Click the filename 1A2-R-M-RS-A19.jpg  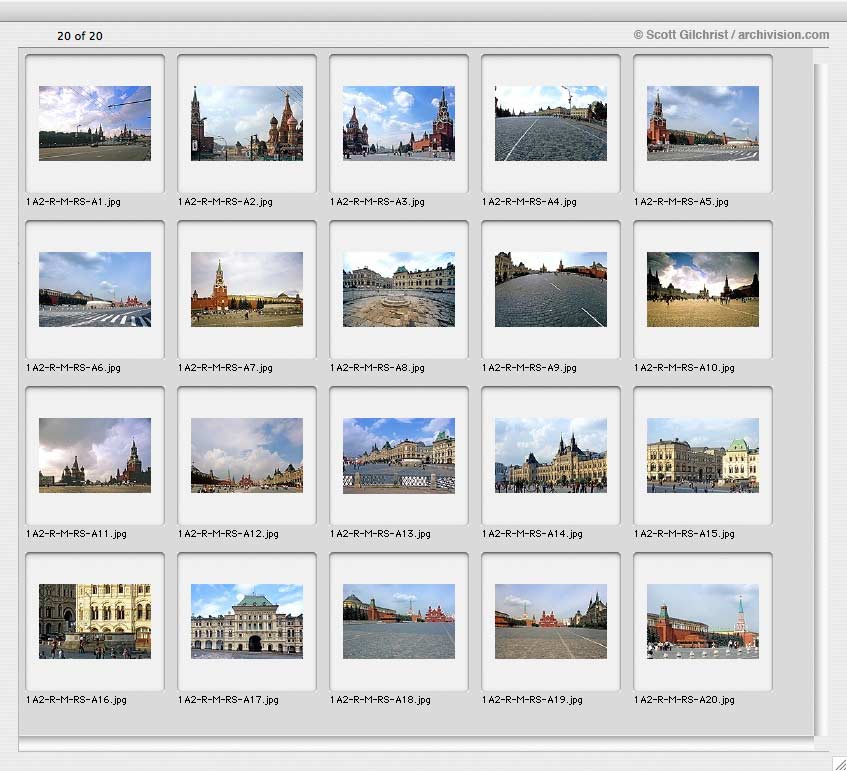[x=533, y=699]
